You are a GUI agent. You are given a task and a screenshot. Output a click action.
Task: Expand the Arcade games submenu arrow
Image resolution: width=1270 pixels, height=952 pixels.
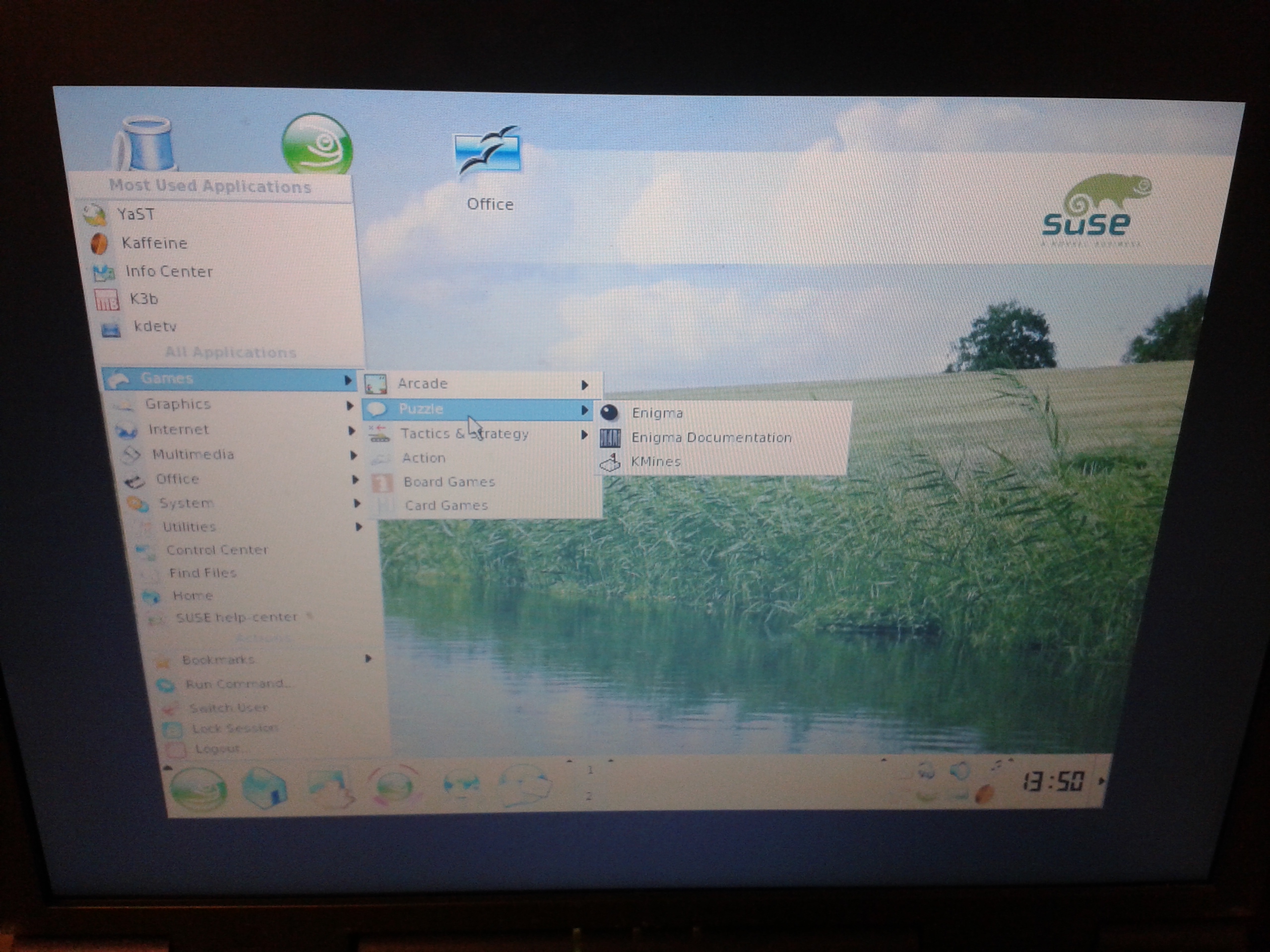[x=584, y=384]
